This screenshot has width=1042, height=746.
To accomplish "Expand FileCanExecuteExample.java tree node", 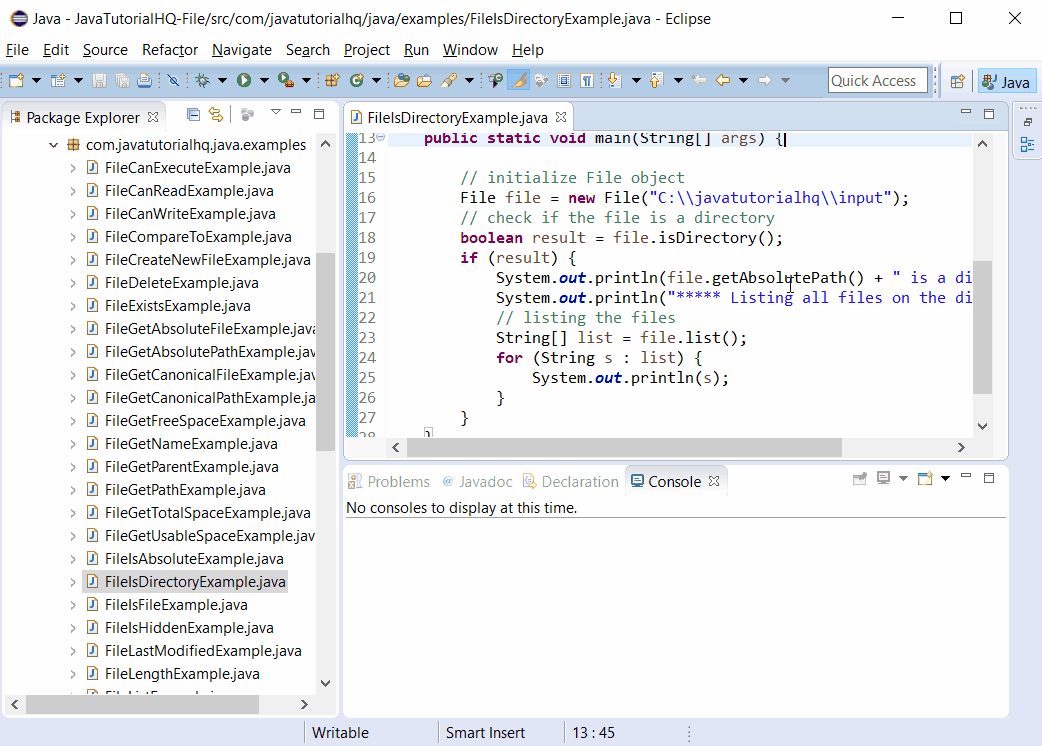I will coord(73,168).
